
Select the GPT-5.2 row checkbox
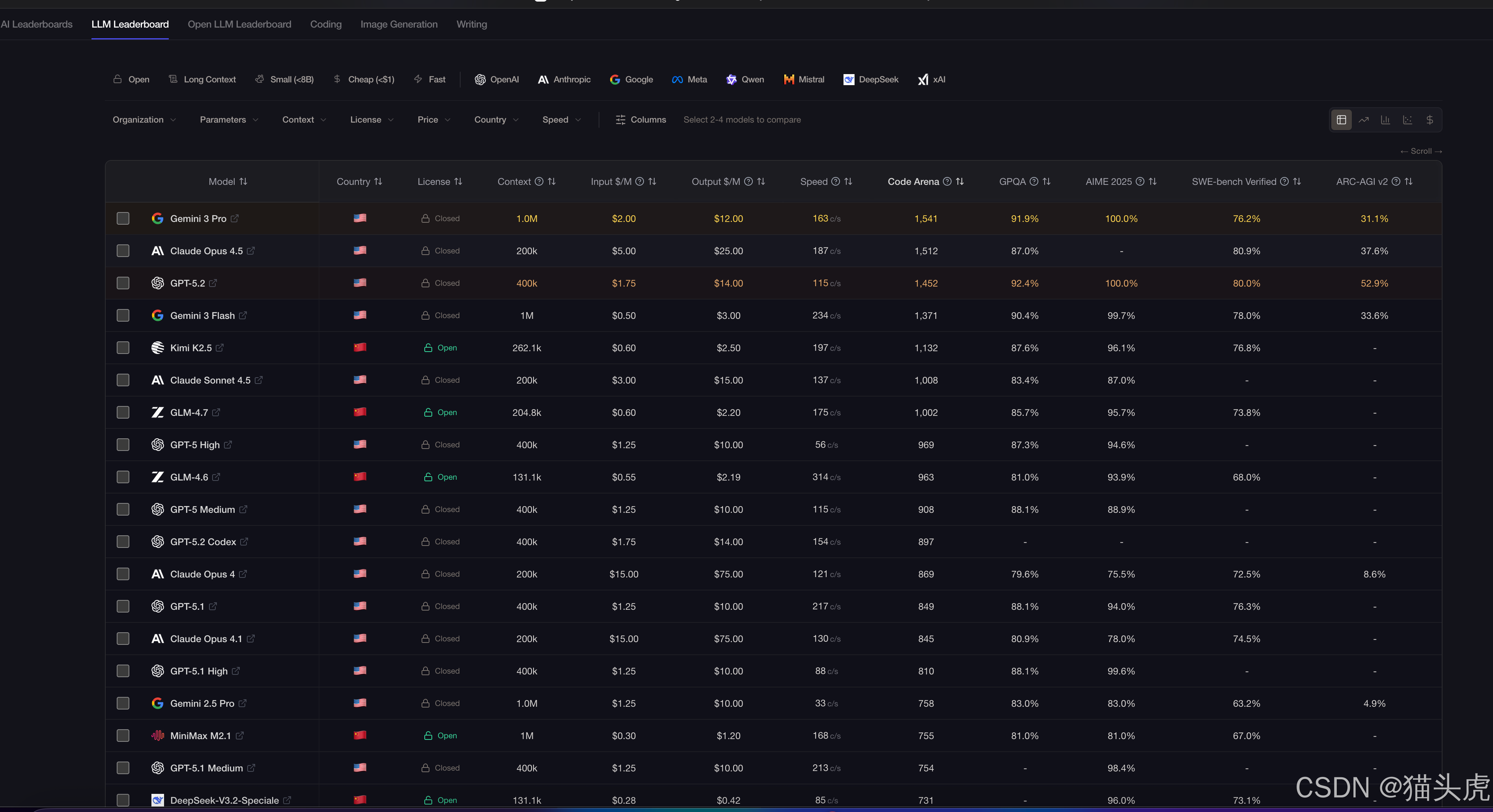[123, 283]
